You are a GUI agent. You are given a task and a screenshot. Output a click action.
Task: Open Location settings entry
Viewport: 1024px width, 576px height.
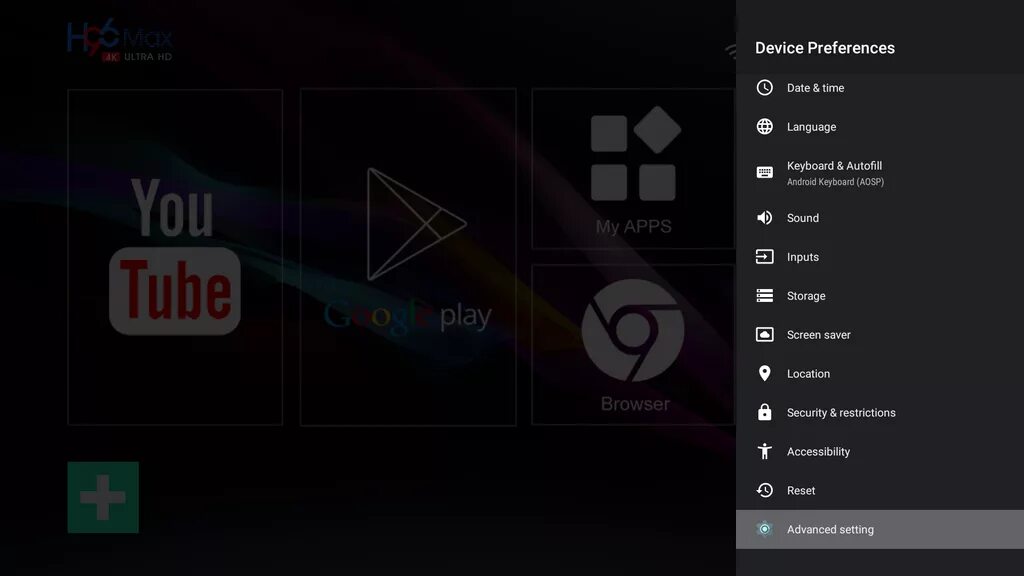(x=880, y=374)
